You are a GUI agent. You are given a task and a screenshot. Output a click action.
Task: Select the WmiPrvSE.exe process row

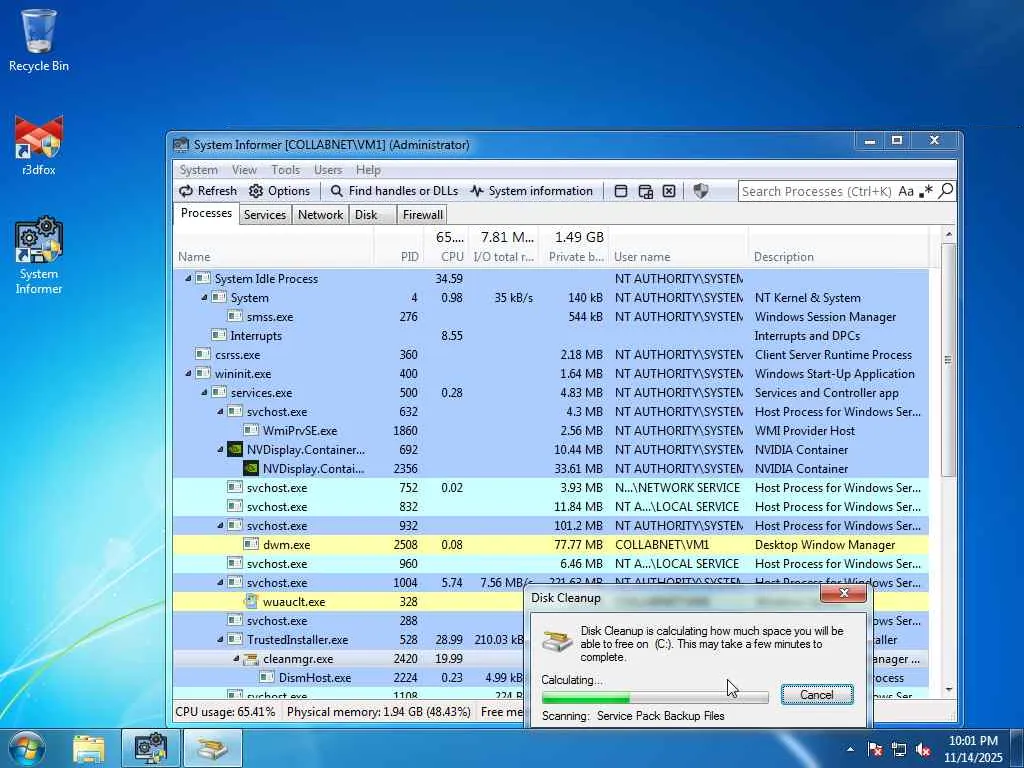point(551,430)
